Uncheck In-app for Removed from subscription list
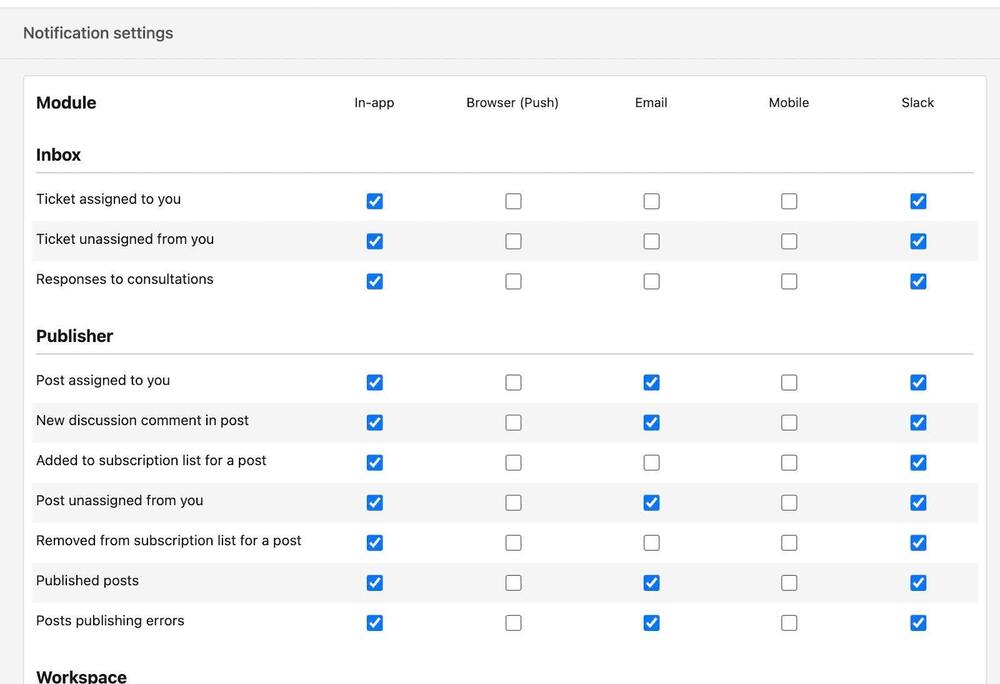This screenshot has width=1000, height=684. point(375,543)
